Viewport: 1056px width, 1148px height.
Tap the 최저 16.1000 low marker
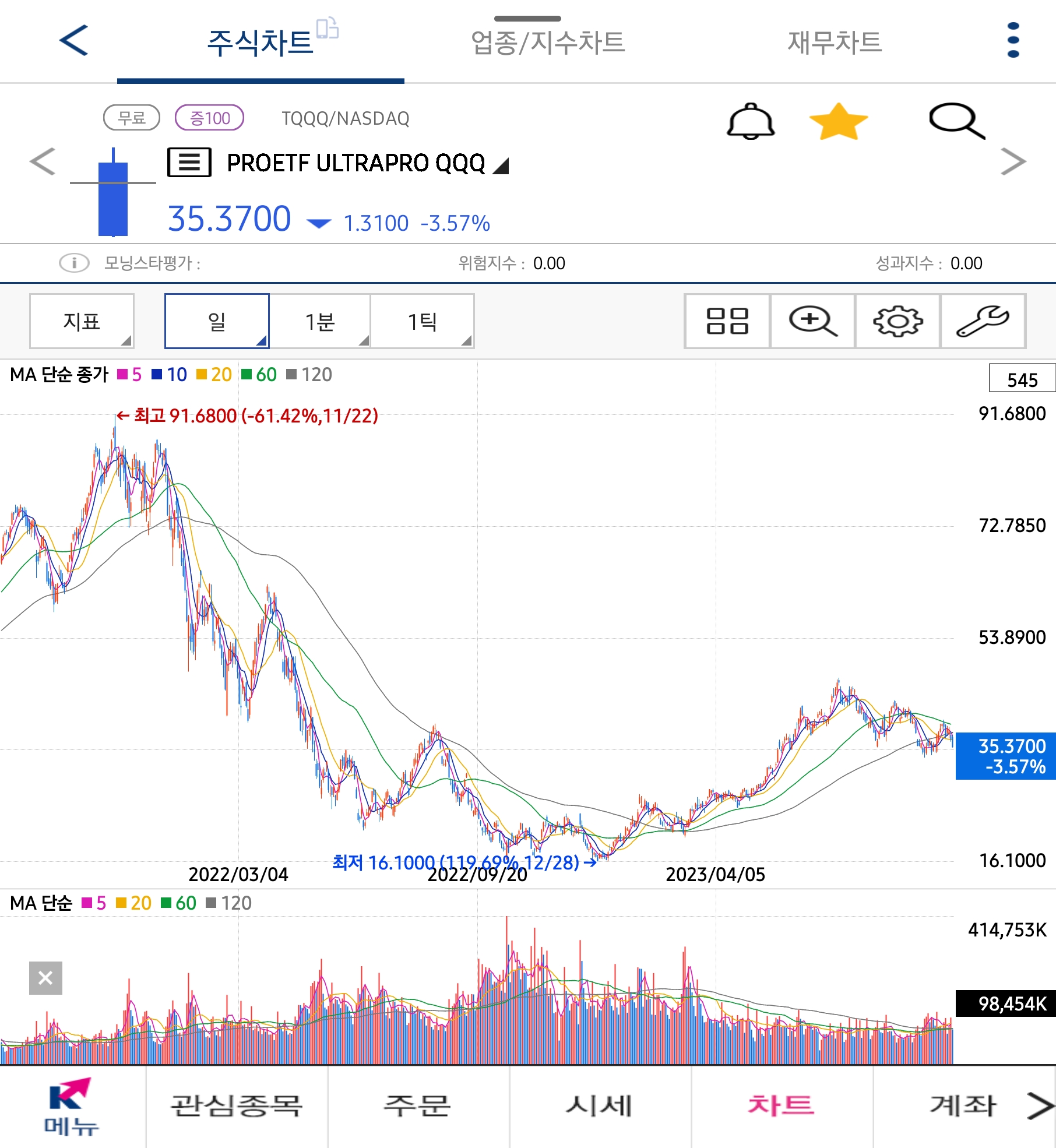[464, 862]
